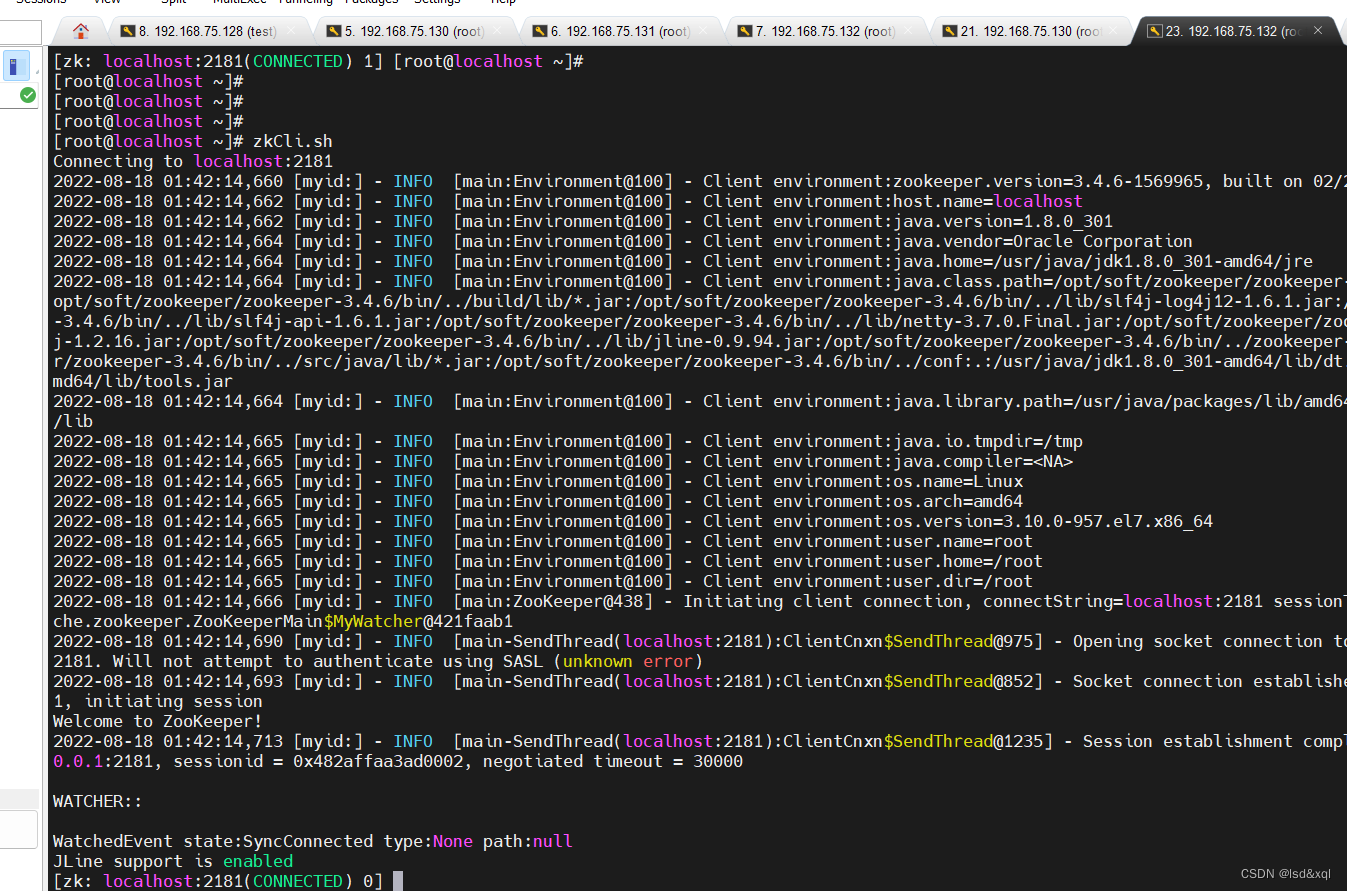Click the first zk prompt ending in 1]
This screenshot has width=1347, height=891.
tap(218, 61)
